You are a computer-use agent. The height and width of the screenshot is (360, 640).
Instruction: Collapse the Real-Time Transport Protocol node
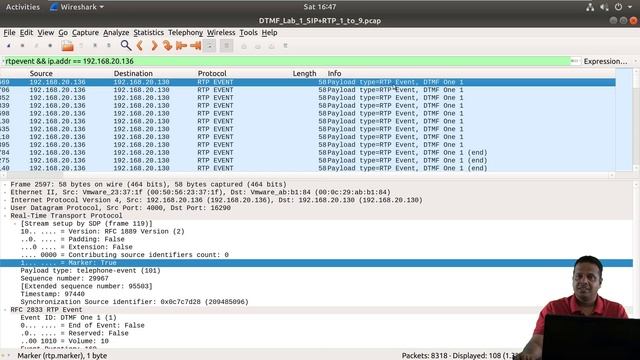coord(5,216)
